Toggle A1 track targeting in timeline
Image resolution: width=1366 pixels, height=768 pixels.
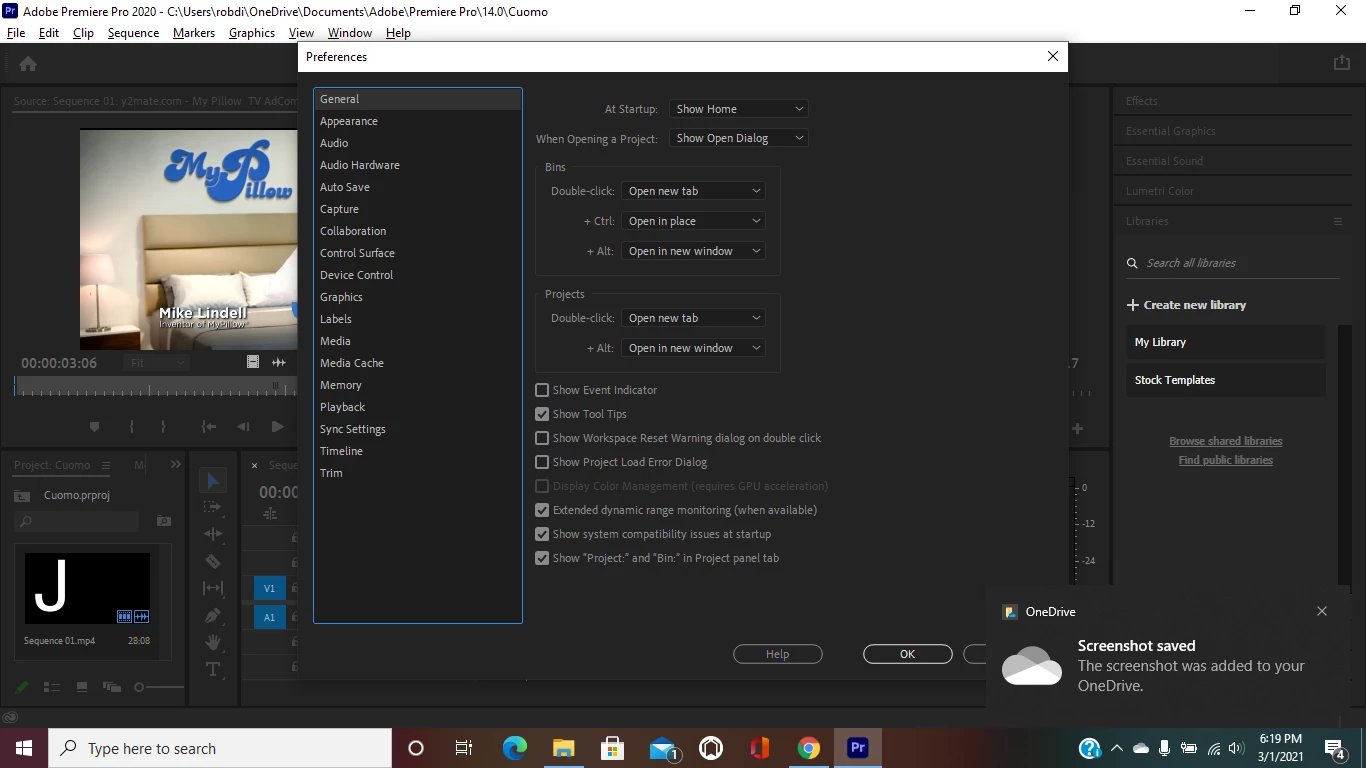269,617
